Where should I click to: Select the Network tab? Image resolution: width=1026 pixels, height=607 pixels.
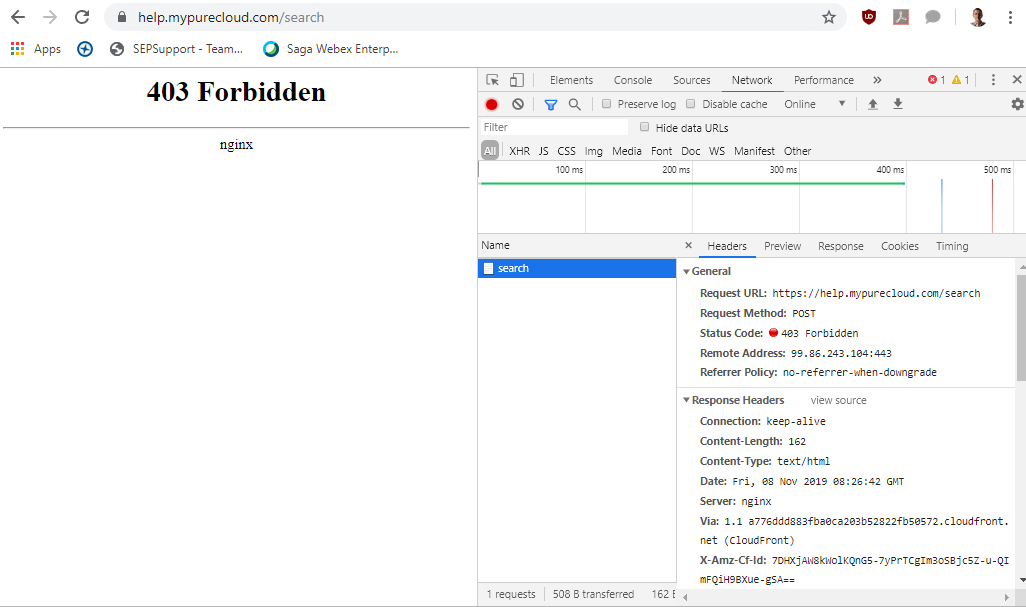752,80
